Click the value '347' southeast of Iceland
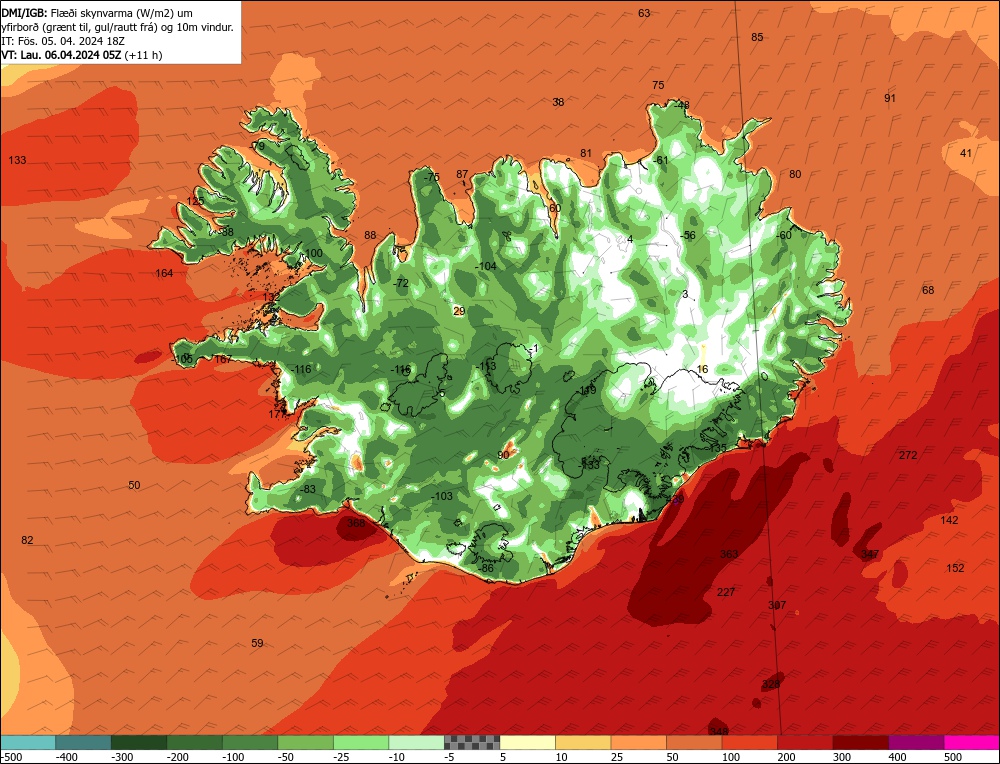The width and height of the screenshot is (1000, 764). tap(870, 555)
